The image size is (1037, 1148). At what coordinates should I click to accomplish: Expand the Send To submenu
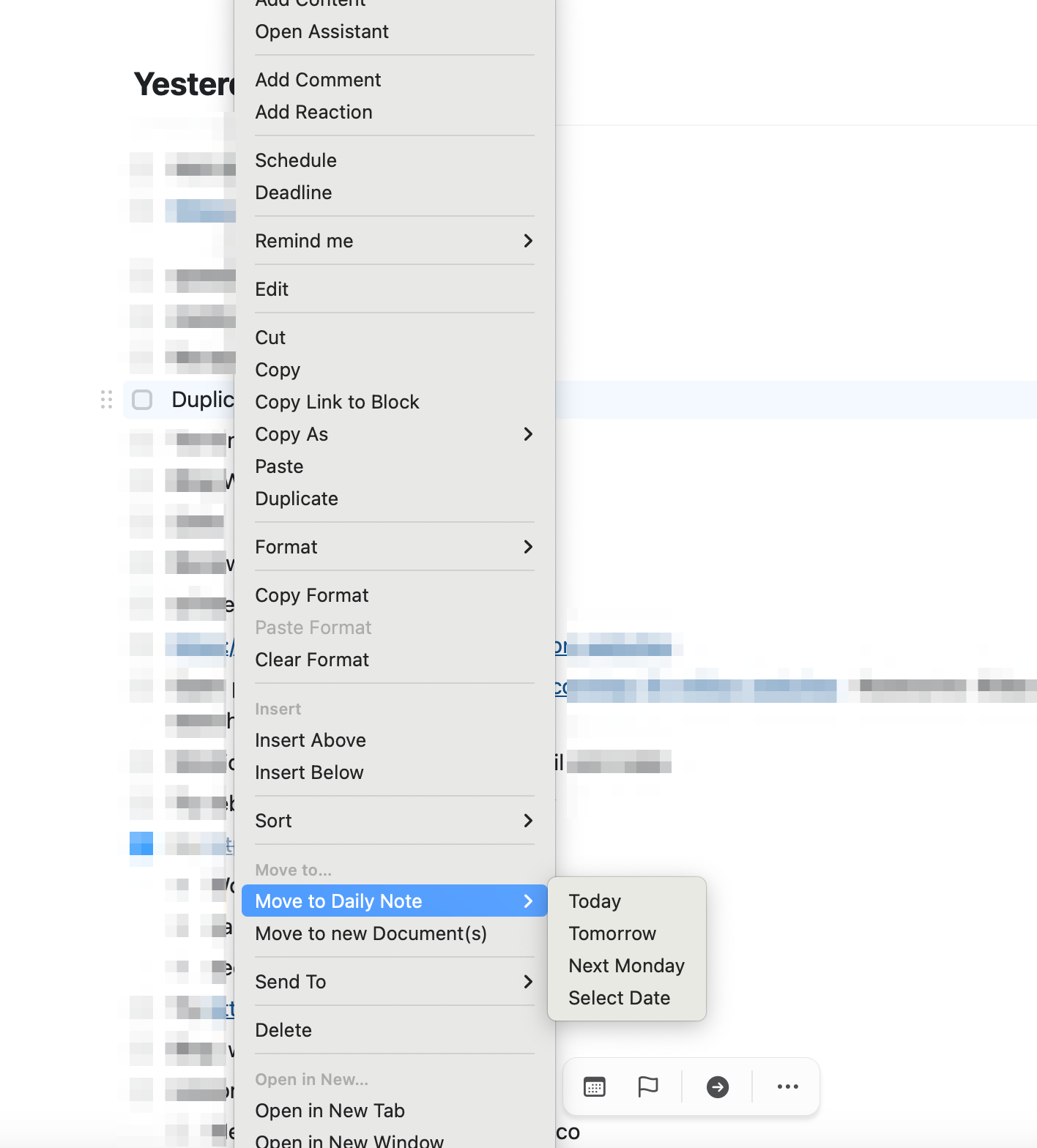click(x=394, y=982)
